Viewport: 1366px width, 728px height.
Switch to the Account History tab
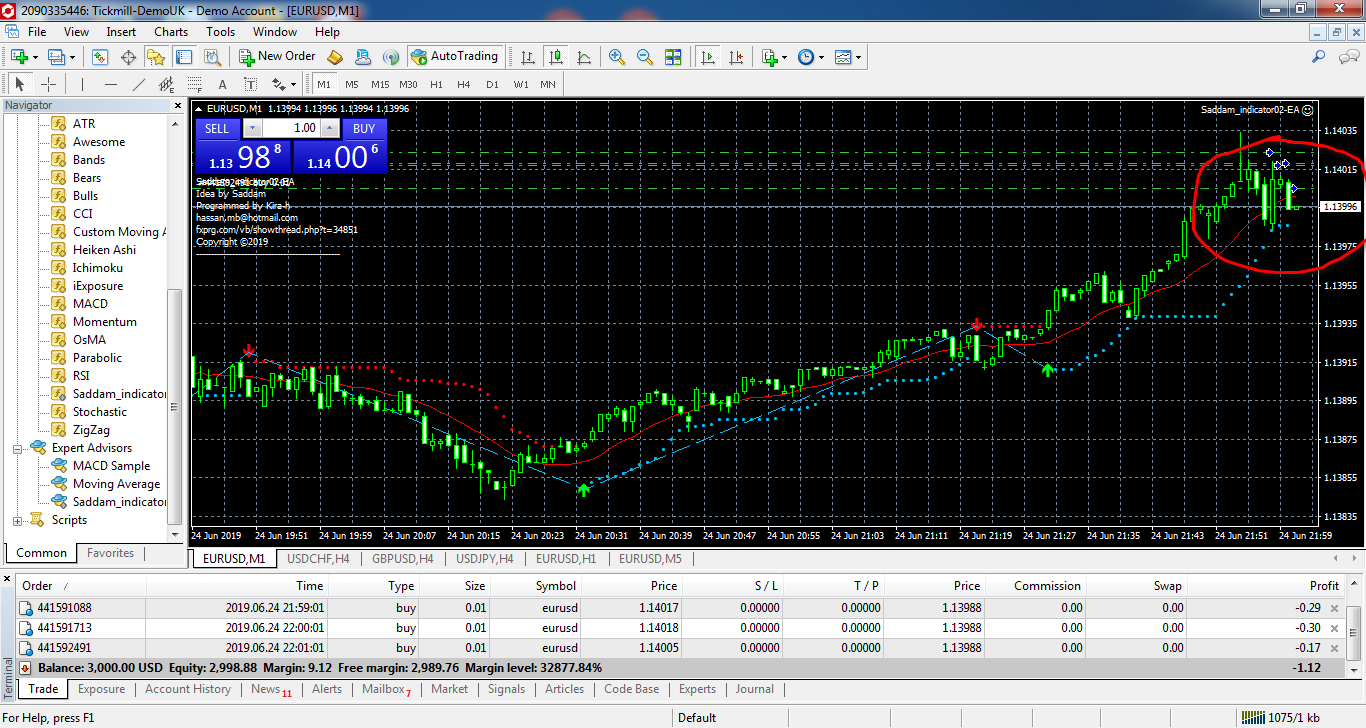pyautogui.click(x=188, y=689)
